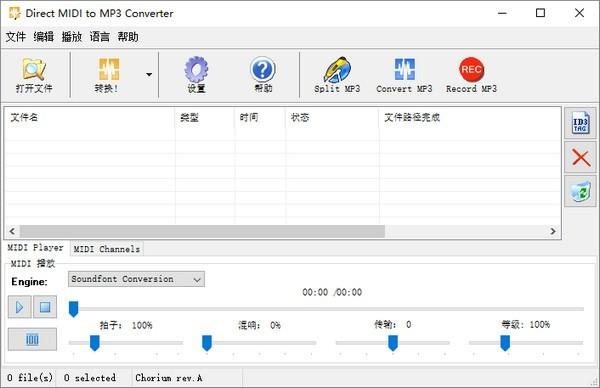Image resolution: width=600 pixels, height=388 pixels.
Task: Close the Direct MIDI to MP3 Converter window
Action: (579, 13)
